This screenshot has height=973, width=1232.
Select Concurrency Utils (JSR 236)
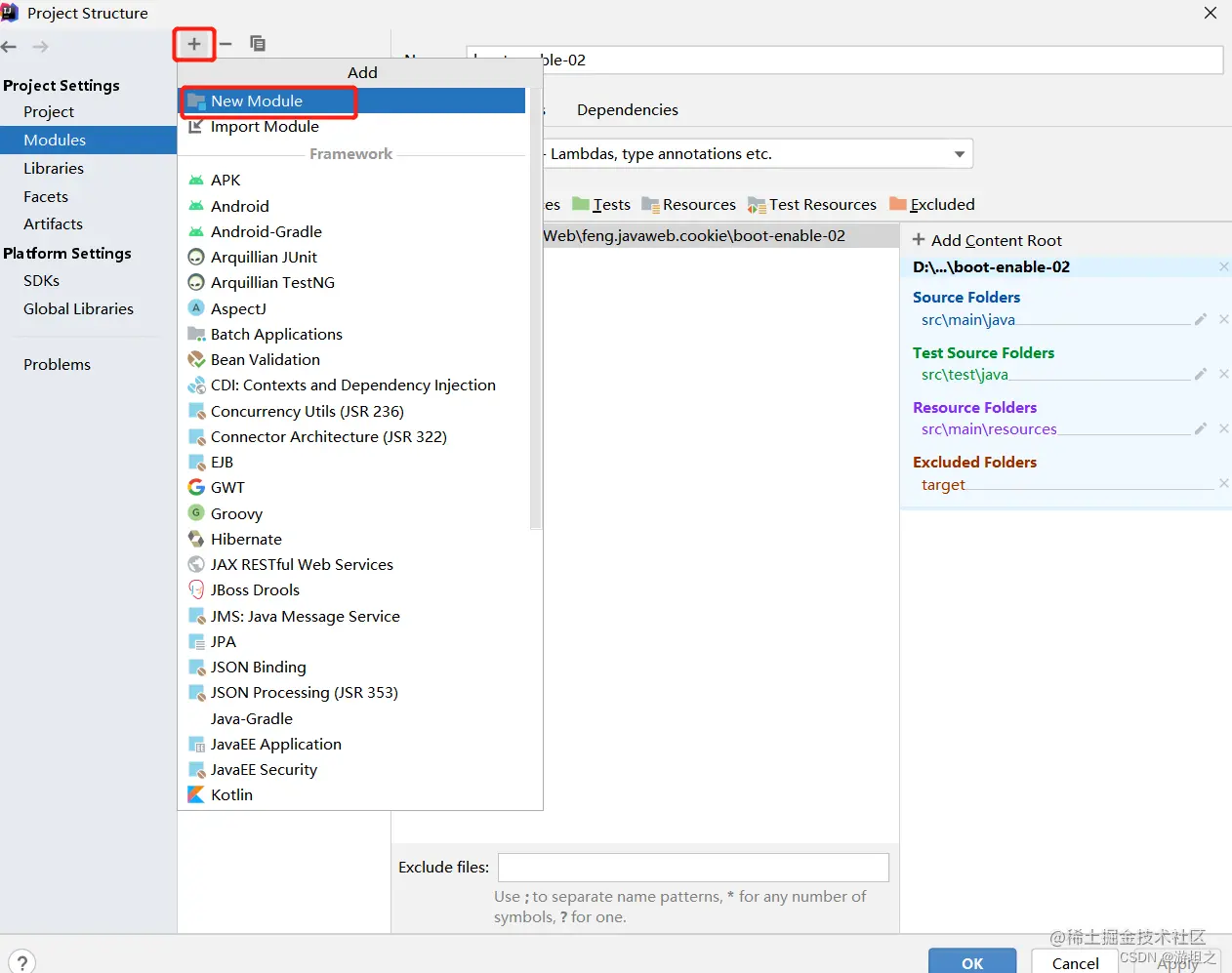point(352,411)
